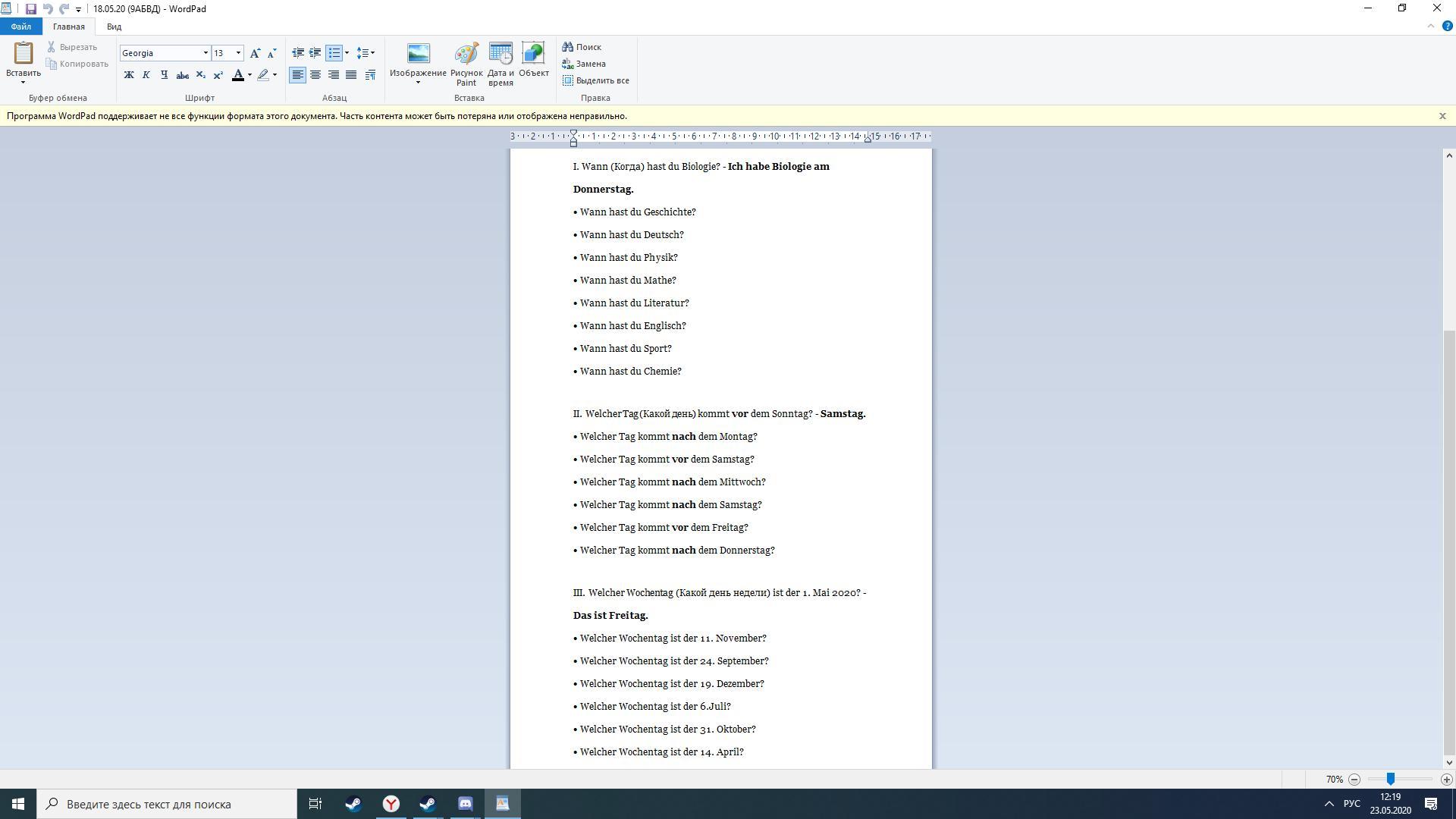Align text to the left

tap(297, 75)
